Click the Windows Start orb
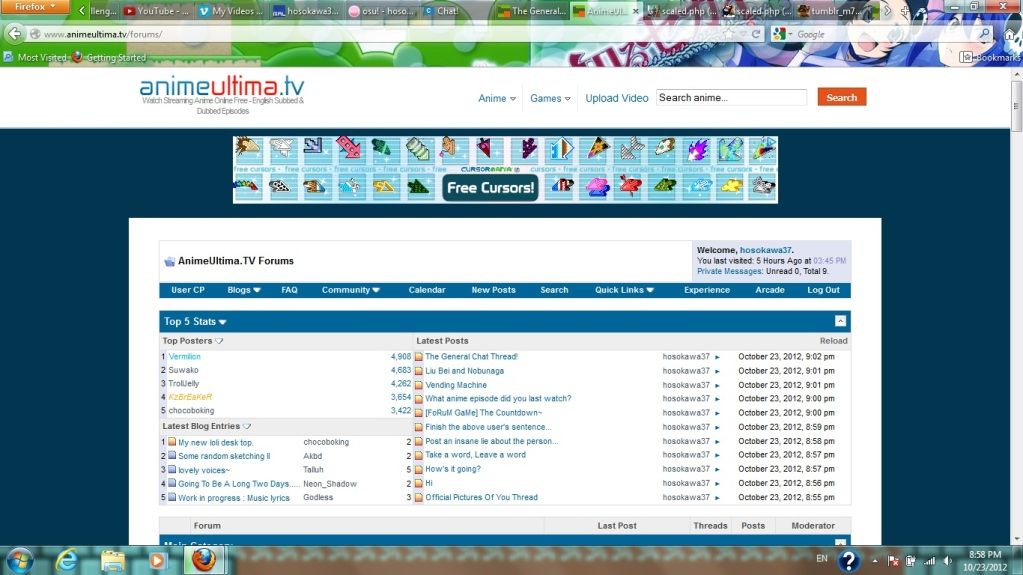Viewport: 1023px width, 575px height. [x=20, y=559]
